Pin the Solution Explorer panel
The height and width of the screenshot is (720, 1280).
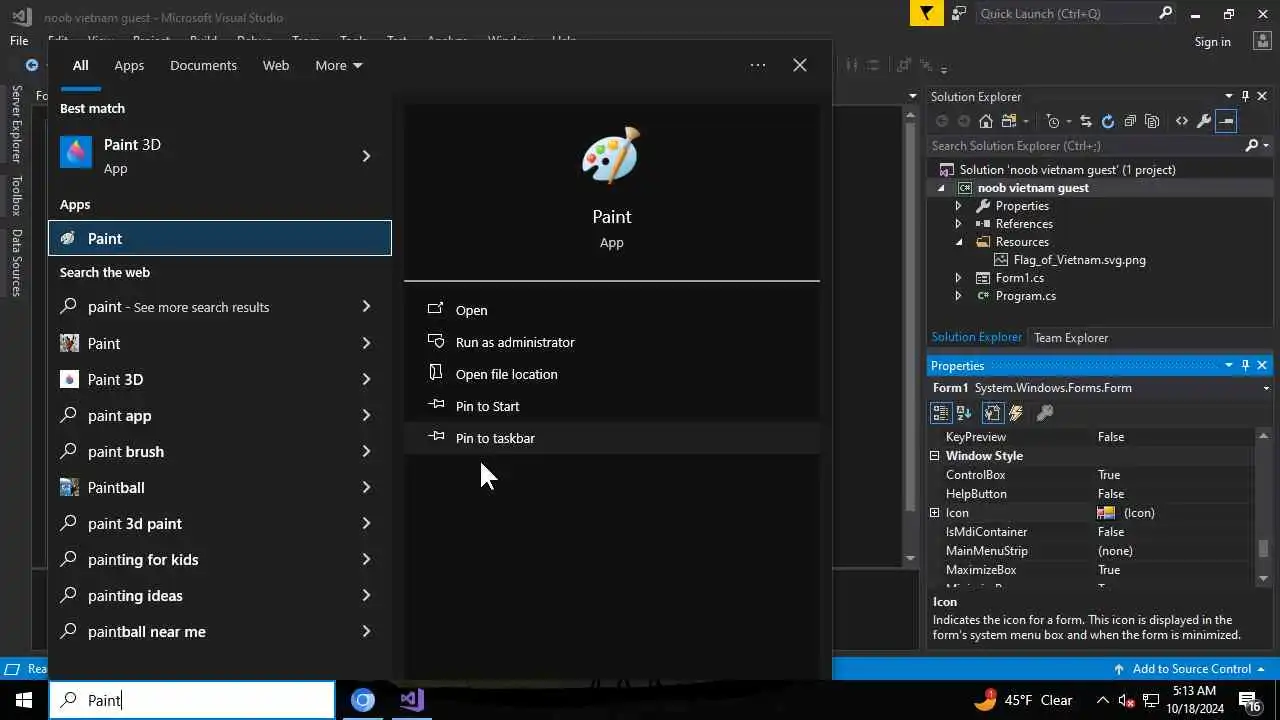pos(1245,96)
